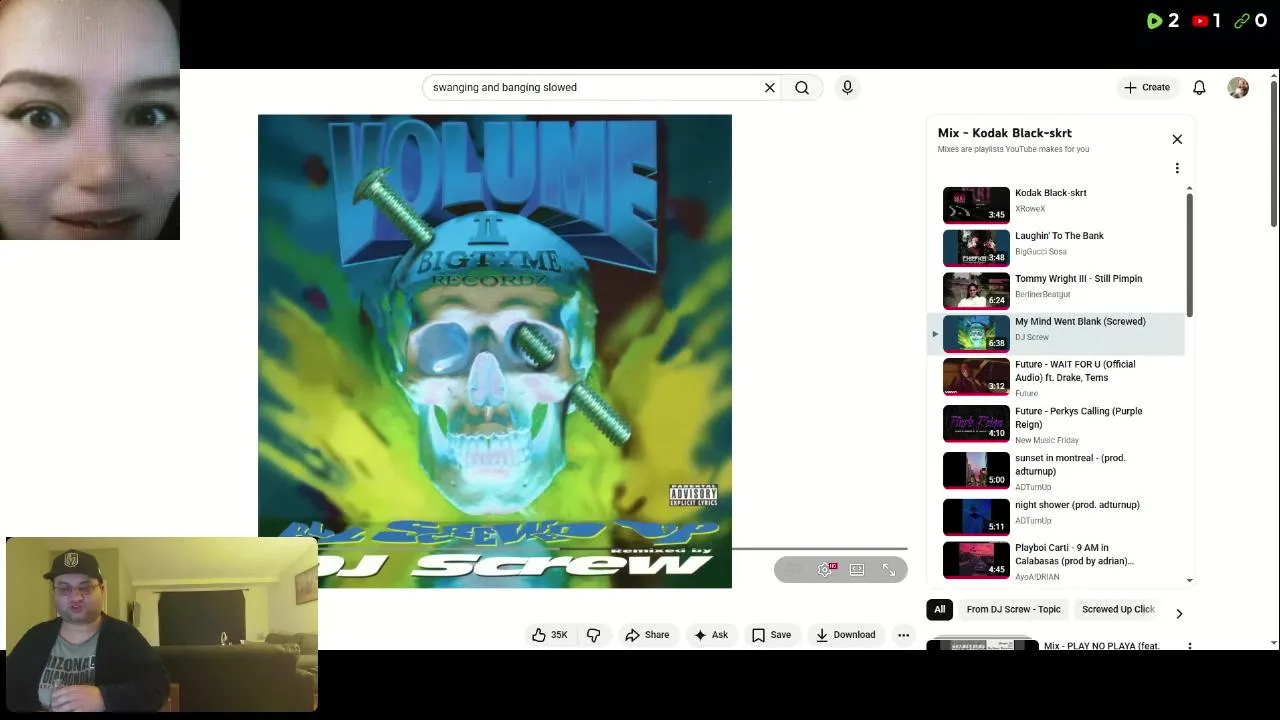Image resolution: width=1280 pixels, height=720 pixels.
Task: Open Playboi Carti - 9 AM in Calabasas
Action: coord(1056,560)
